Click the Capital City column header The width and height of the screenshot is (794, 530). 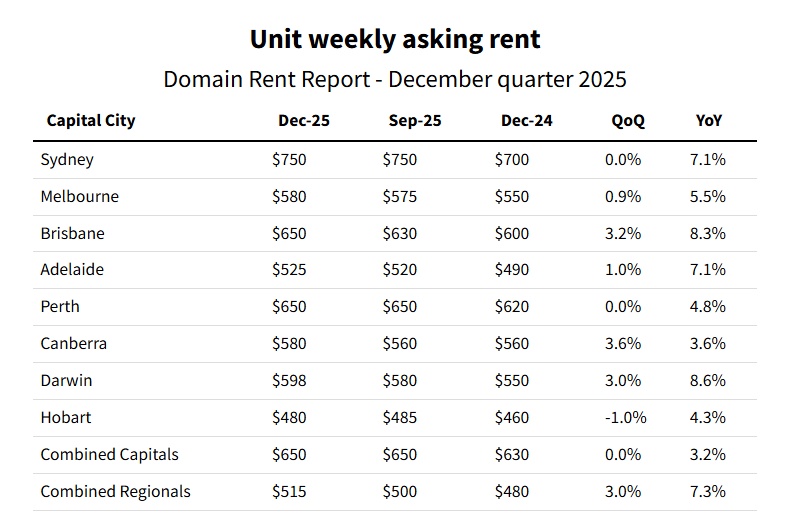tap(90, 121)
